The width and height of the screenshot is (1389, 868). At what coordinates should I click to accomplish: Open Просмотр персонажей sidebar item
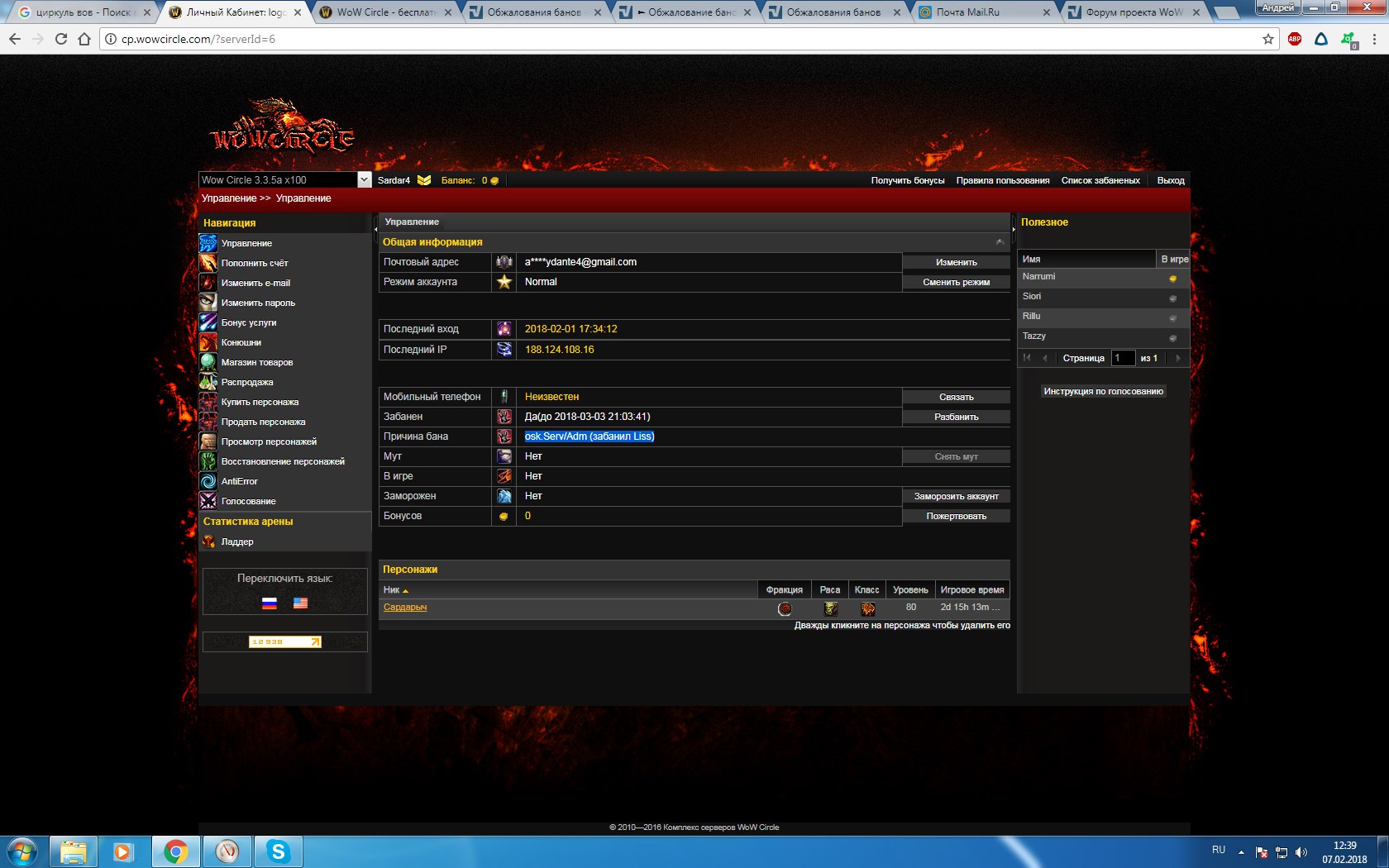coord(269,441)
